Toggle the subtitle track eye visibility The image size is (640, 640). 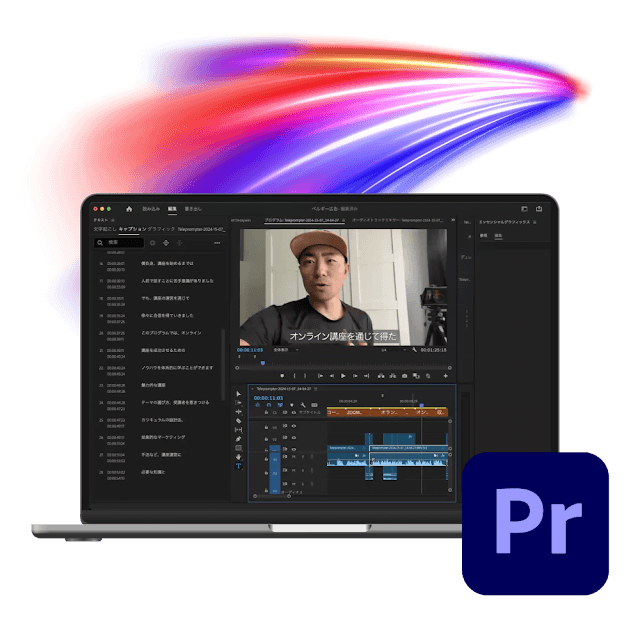tap(293, 413)
